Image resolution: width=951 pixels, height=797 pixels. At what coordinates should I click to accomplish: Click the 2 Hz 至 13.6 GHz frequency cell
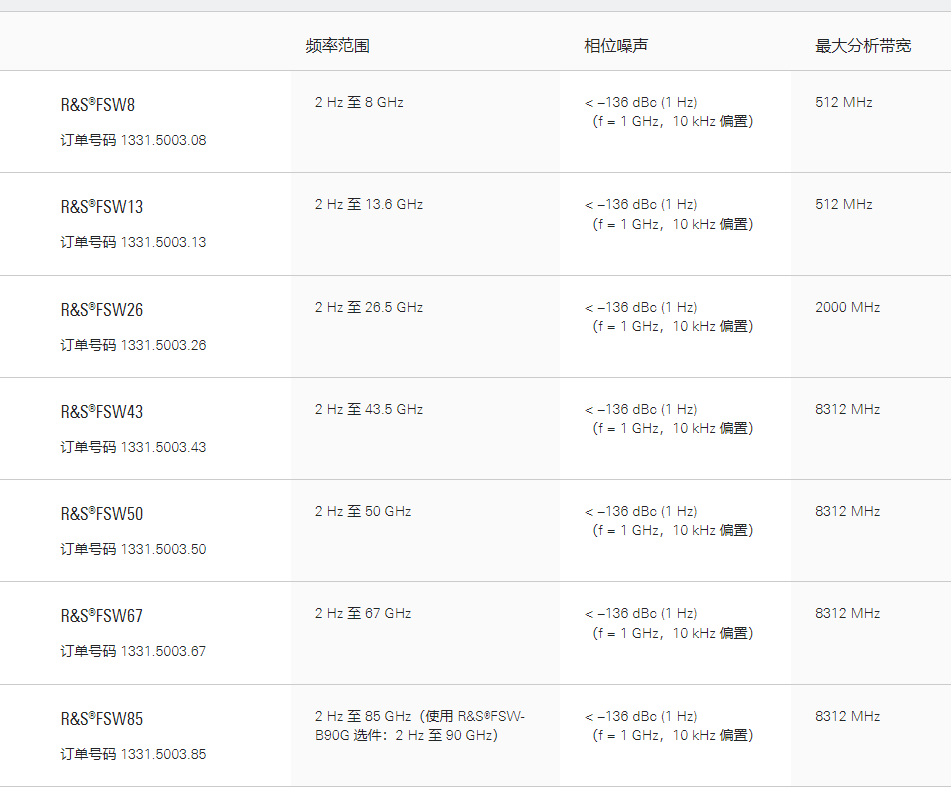tap(369, 205)
